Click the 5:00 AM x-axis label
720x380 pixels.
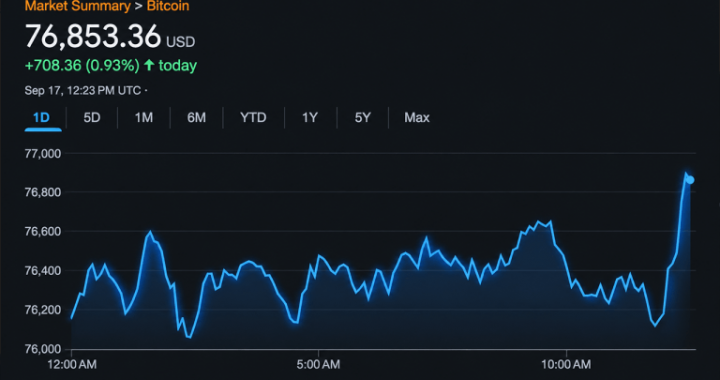(x=319, y=365)
